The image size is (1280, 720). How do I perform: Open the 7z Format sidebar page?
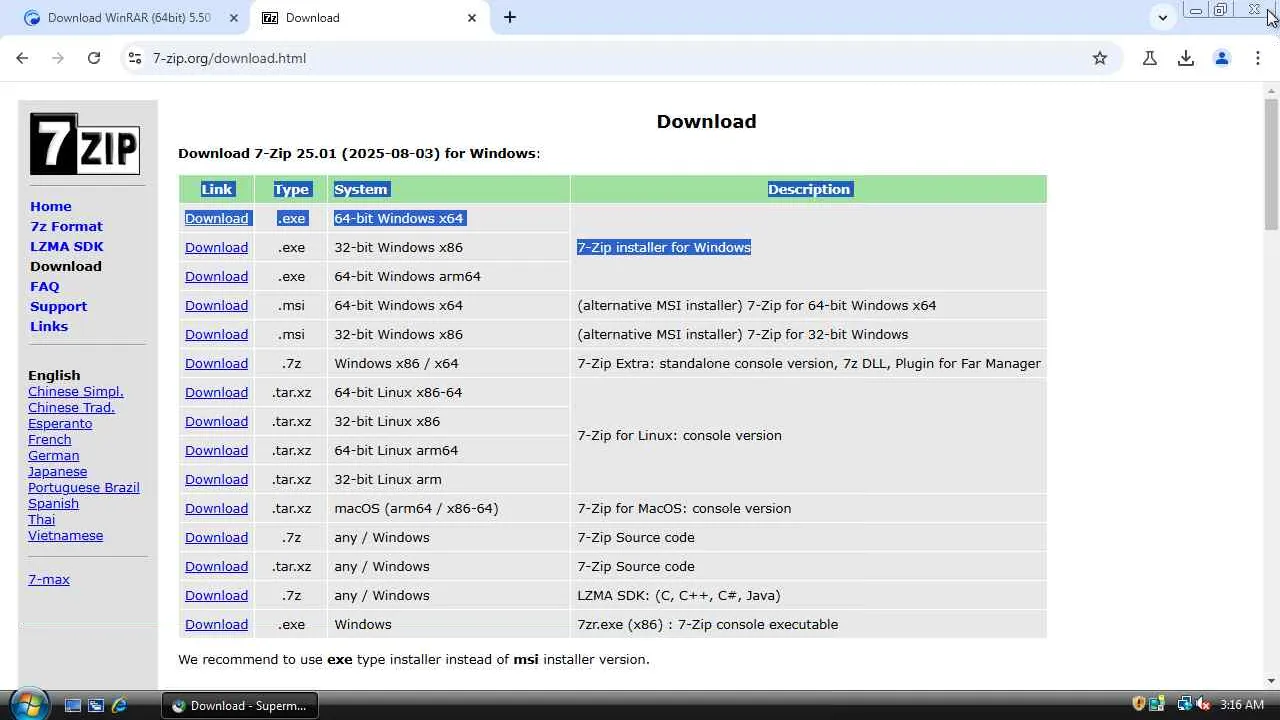[x=66, y=226]
